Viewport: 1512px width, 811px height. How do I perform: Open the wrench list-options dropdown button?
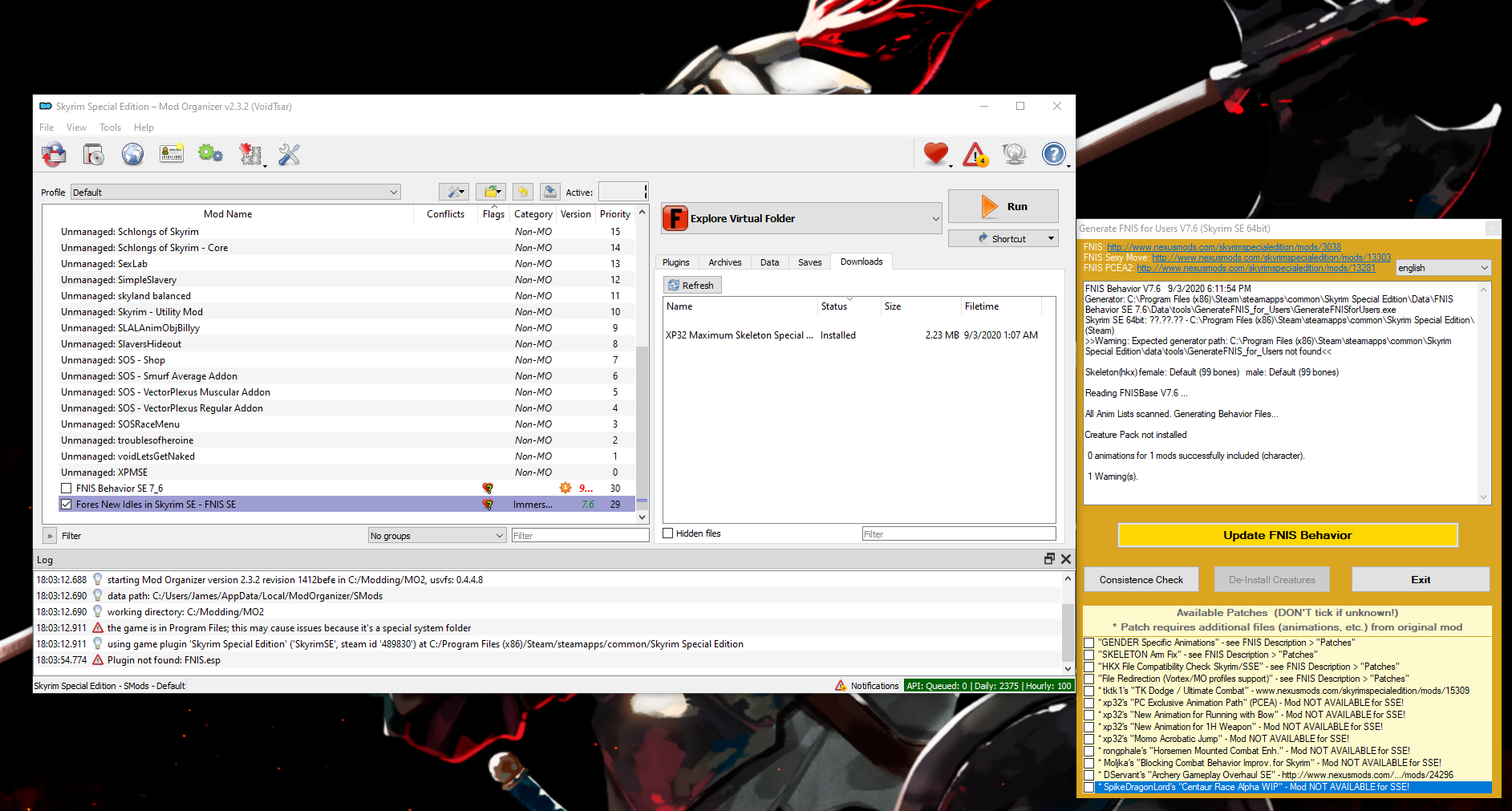click(x=454, y=192)
